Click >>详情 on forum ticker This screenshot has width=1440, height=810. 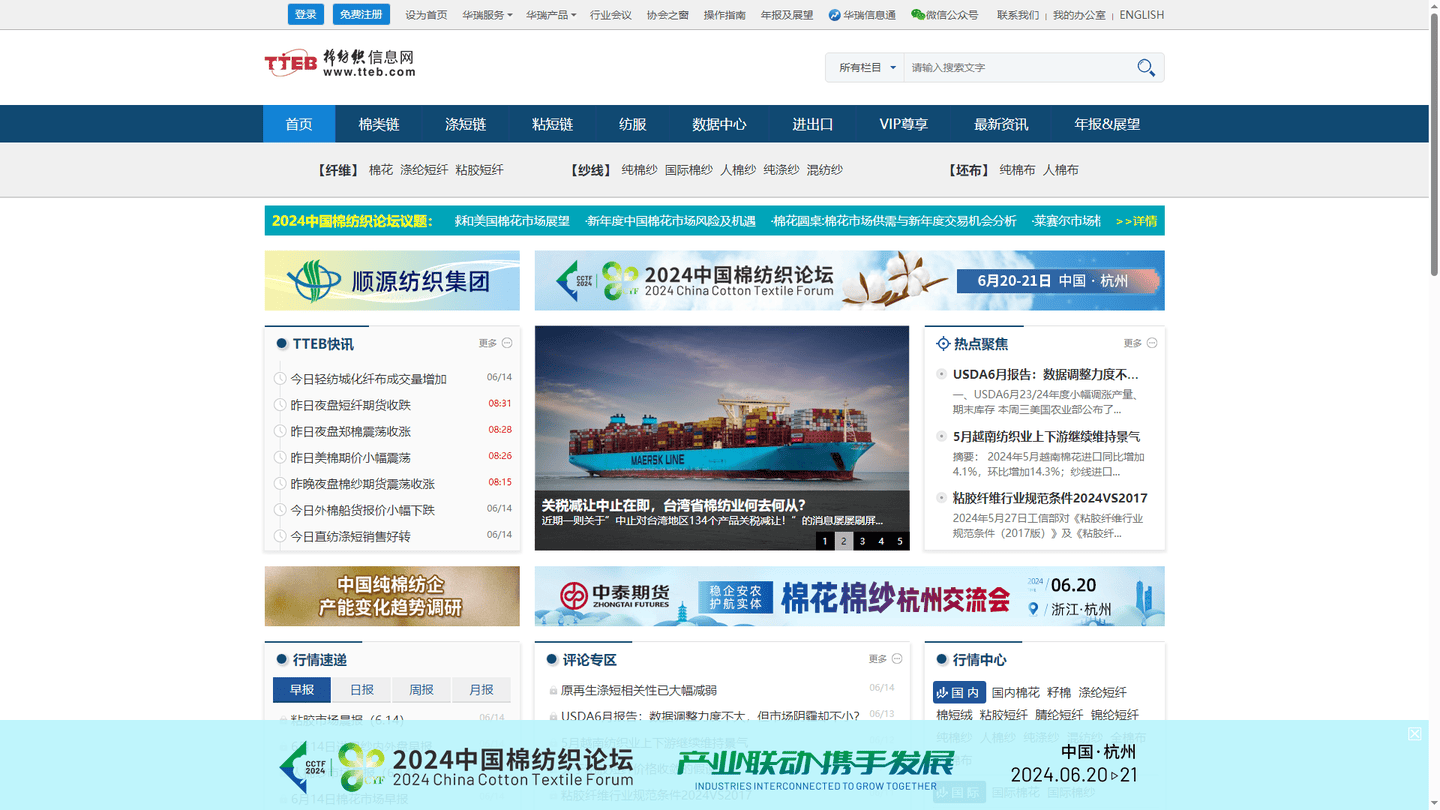point(1136,221)
